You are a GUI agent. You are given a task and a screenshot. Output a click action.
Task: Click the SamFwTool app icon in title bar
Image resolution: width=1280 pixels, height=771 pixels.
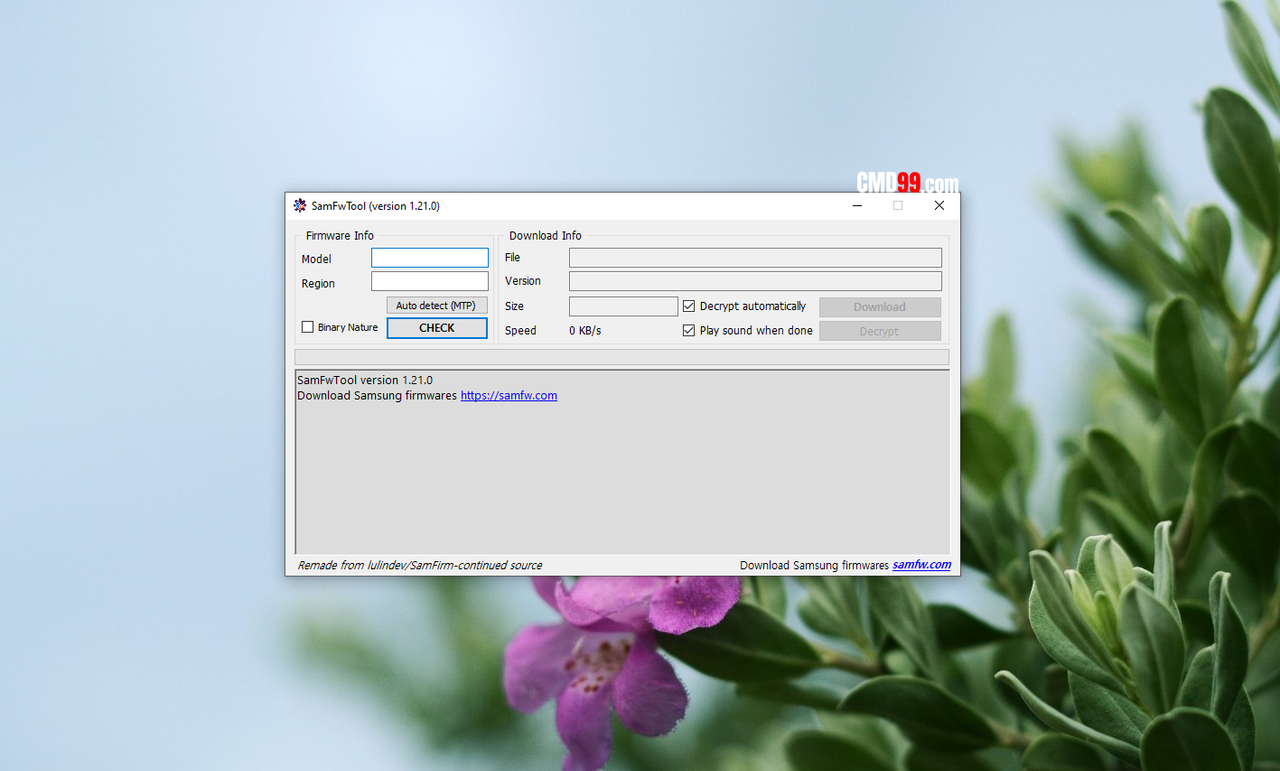pos(300,206)
